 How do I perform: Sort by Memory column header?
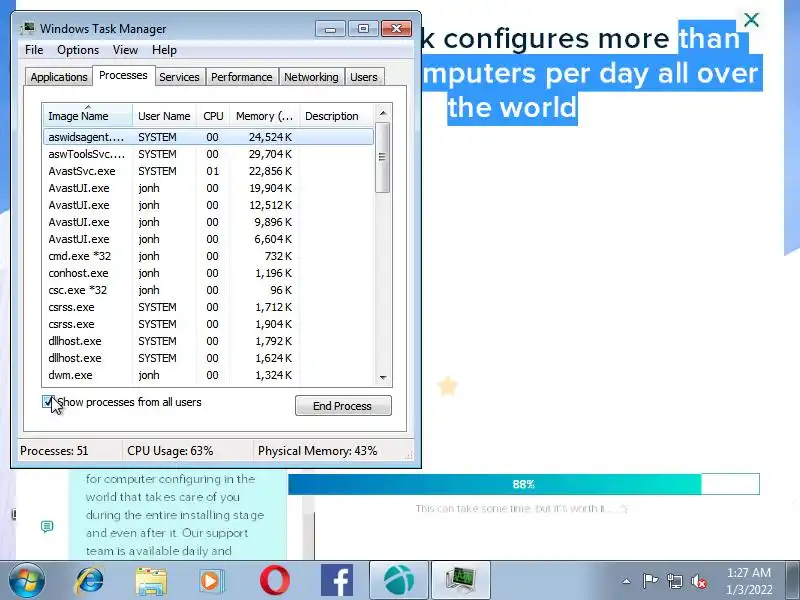[264, 116]
